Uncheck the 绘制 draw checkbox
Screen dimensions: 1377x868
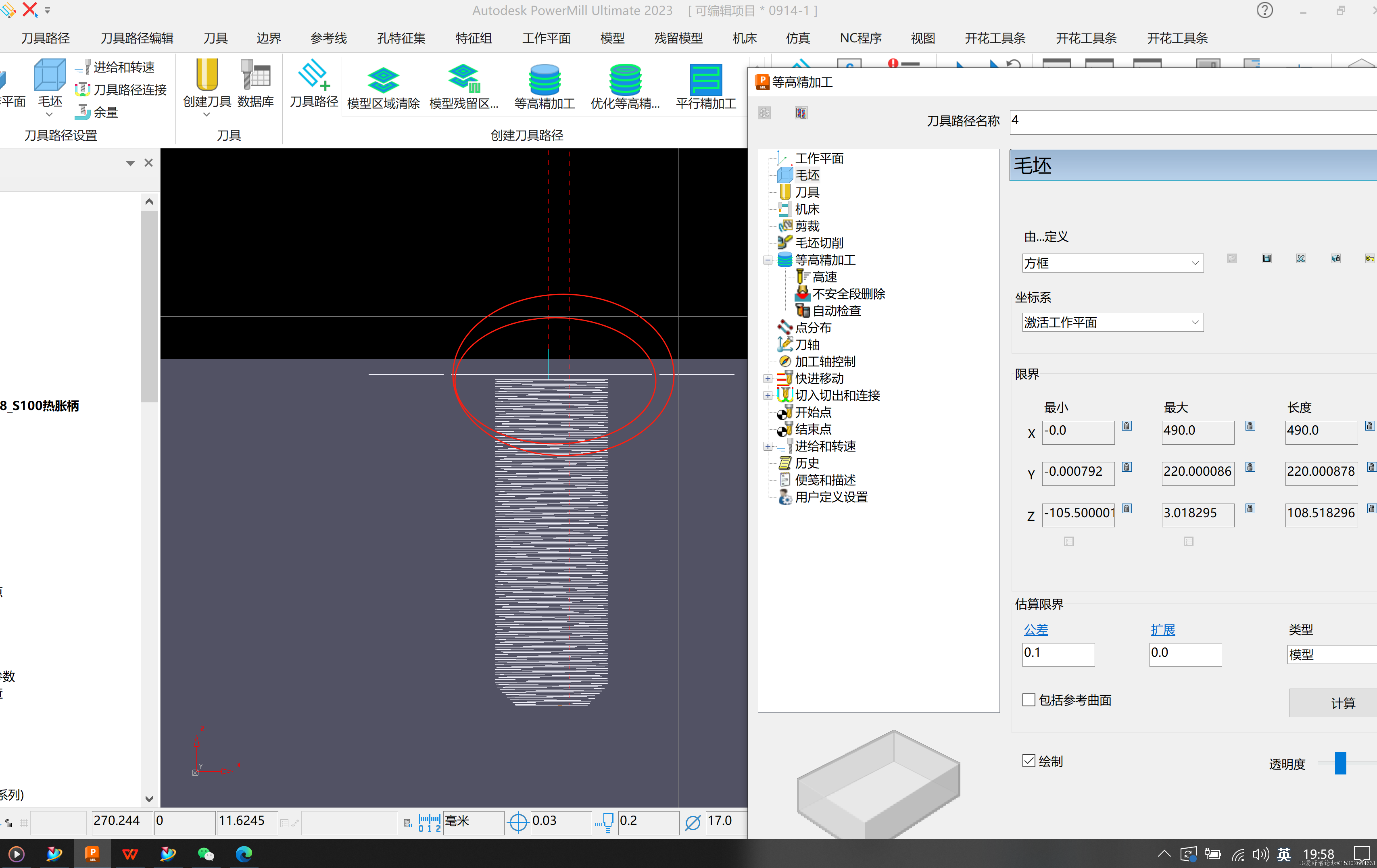coord(1029,761)
